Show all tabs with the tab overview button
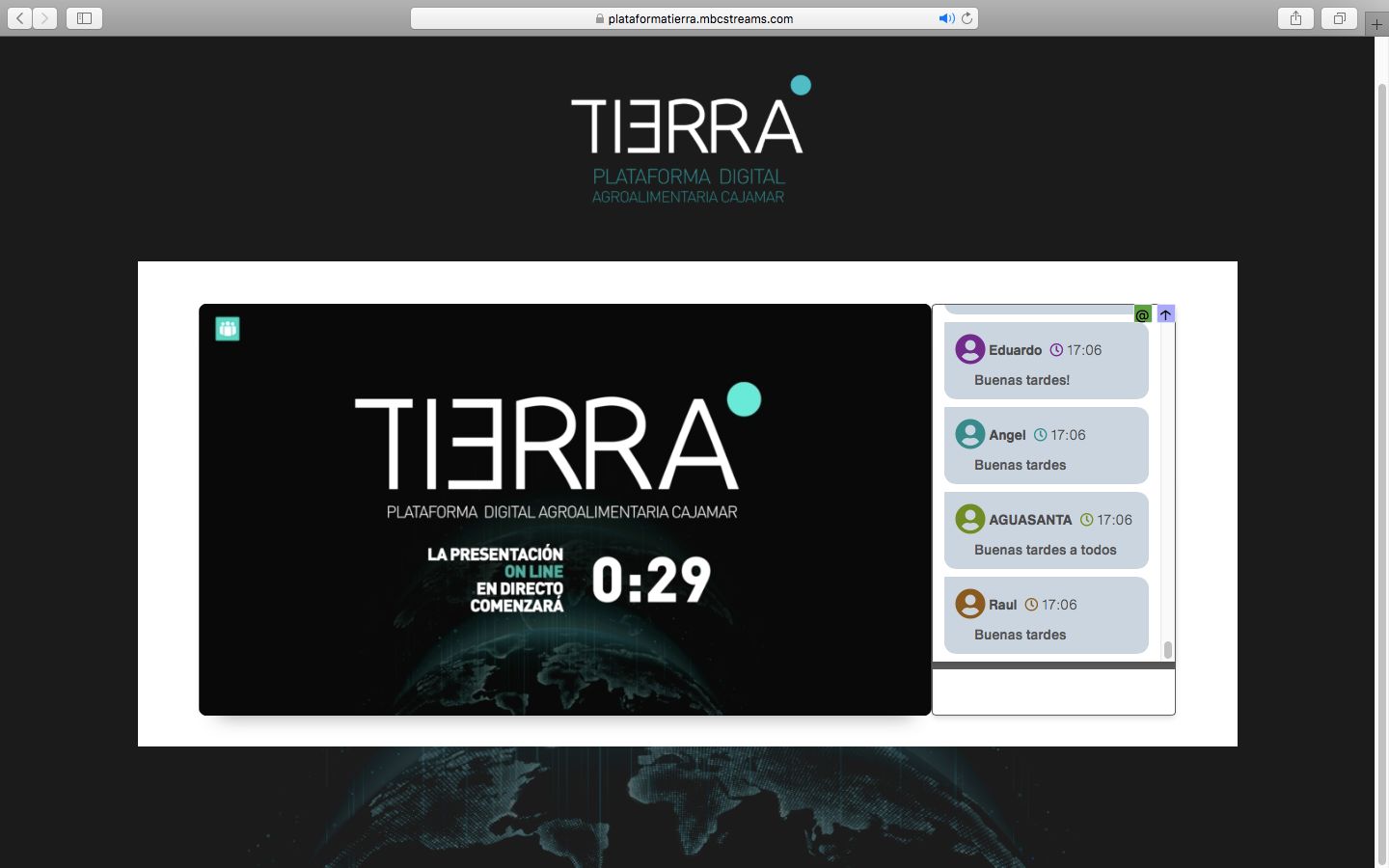This screenshot has width=1389, height=868. click(x=1339, y=18)
